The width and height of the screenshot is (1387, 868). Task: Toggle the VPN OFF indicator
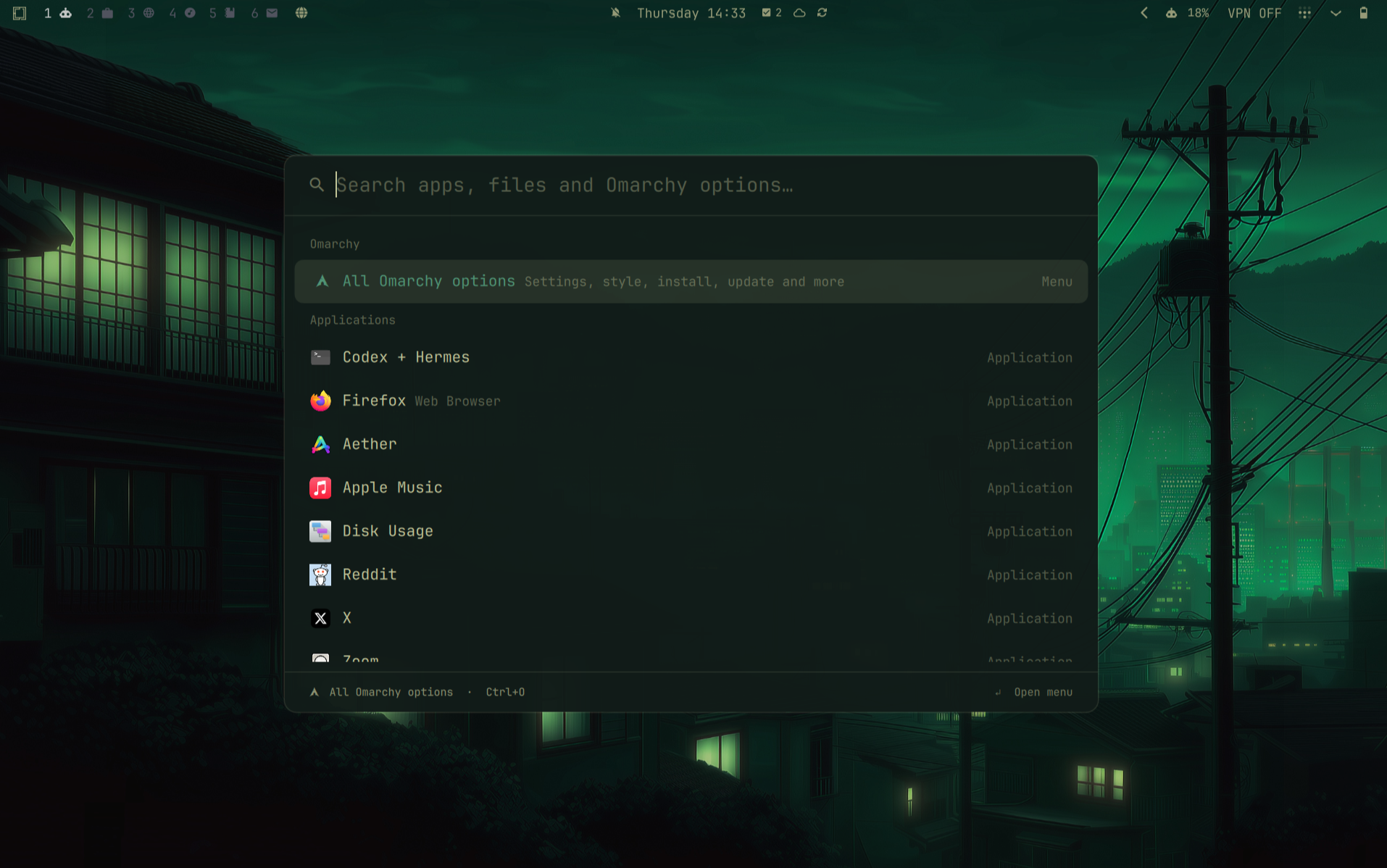[x=1254, y=13]
